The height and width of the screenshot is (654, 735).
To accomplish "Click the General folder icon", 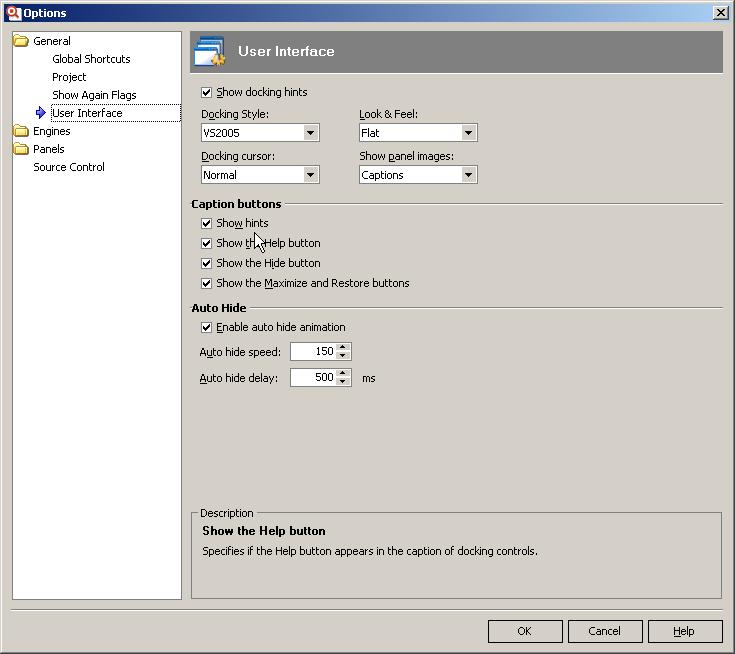I will [x=21, y=41].
